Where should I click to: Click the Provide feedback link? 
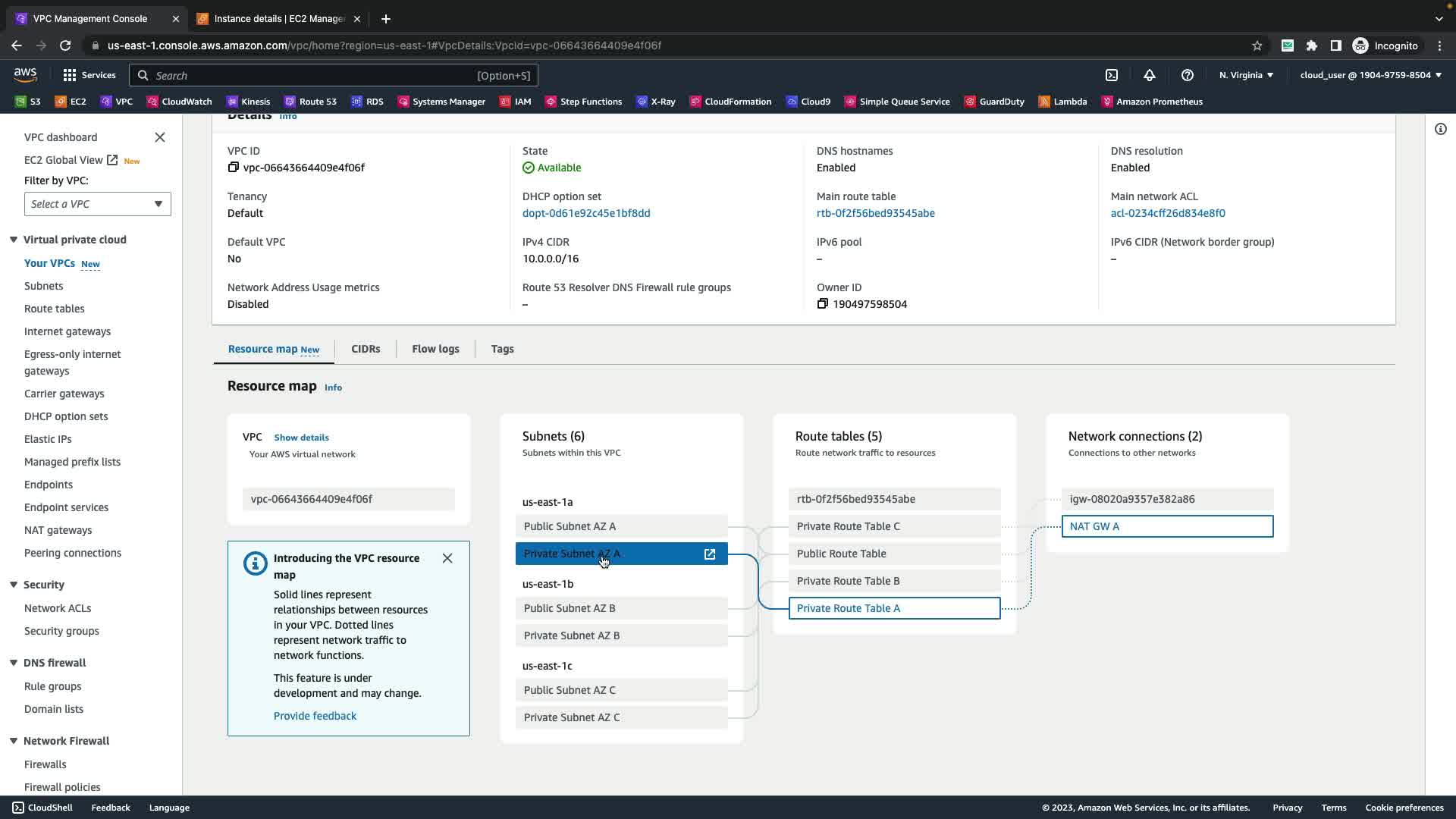coord(315,716)
